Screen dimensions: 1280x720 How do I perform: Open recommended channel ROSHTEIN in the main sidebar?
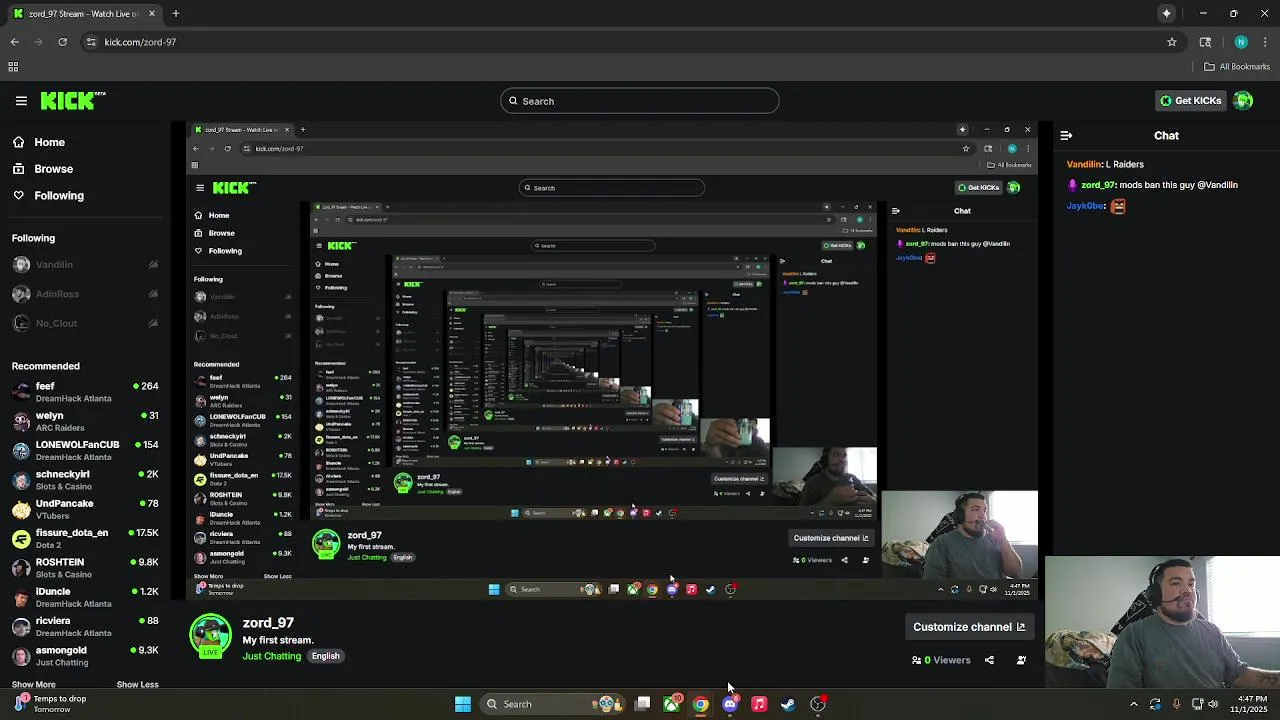85,568
